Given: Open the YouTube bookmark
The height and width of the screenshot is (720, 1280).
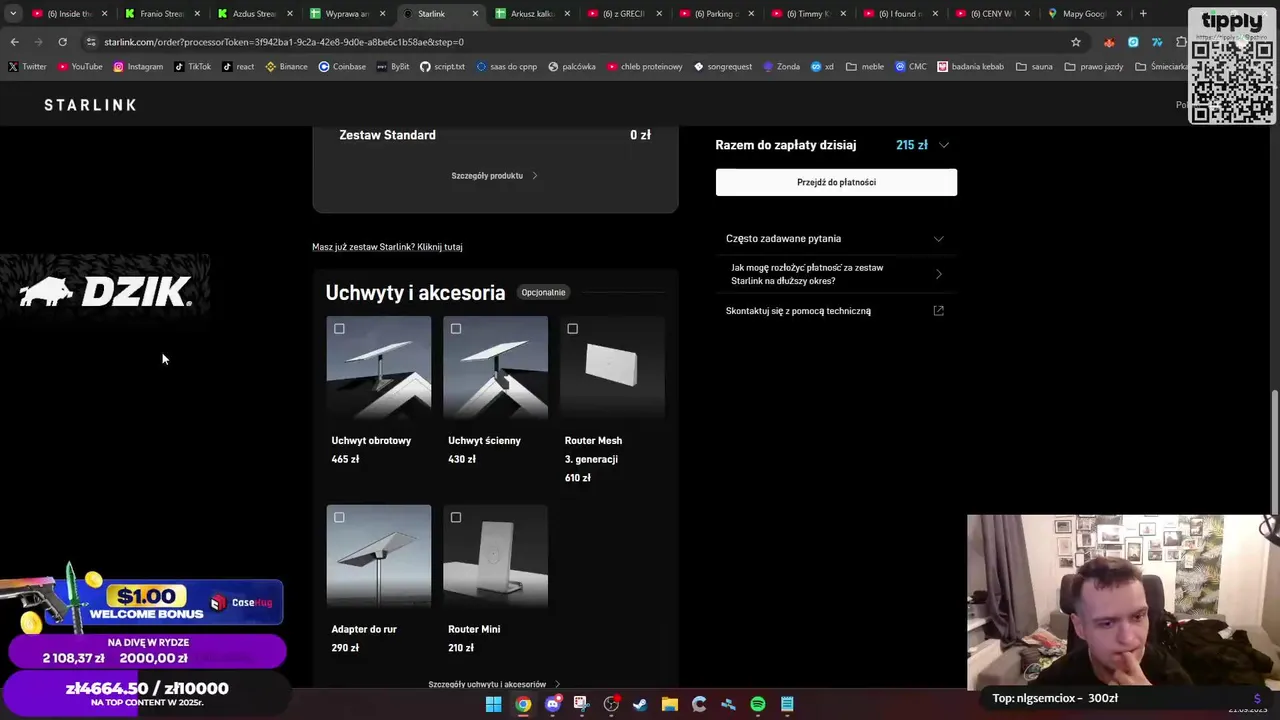Looking at the screenshot, I should coord(80,67).
